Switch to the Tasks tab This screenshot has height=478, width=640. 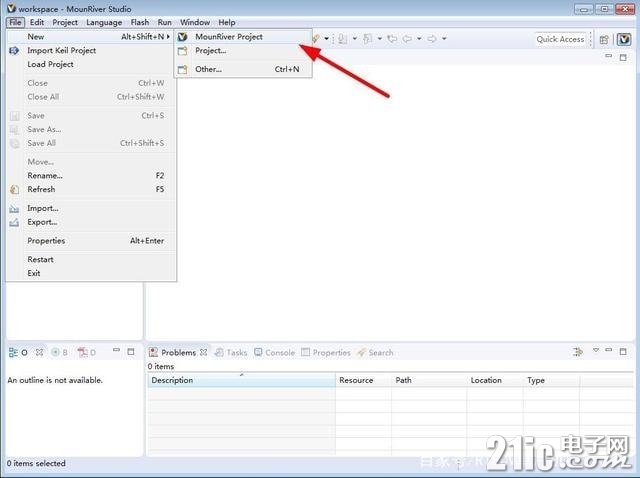pos(231,352)
